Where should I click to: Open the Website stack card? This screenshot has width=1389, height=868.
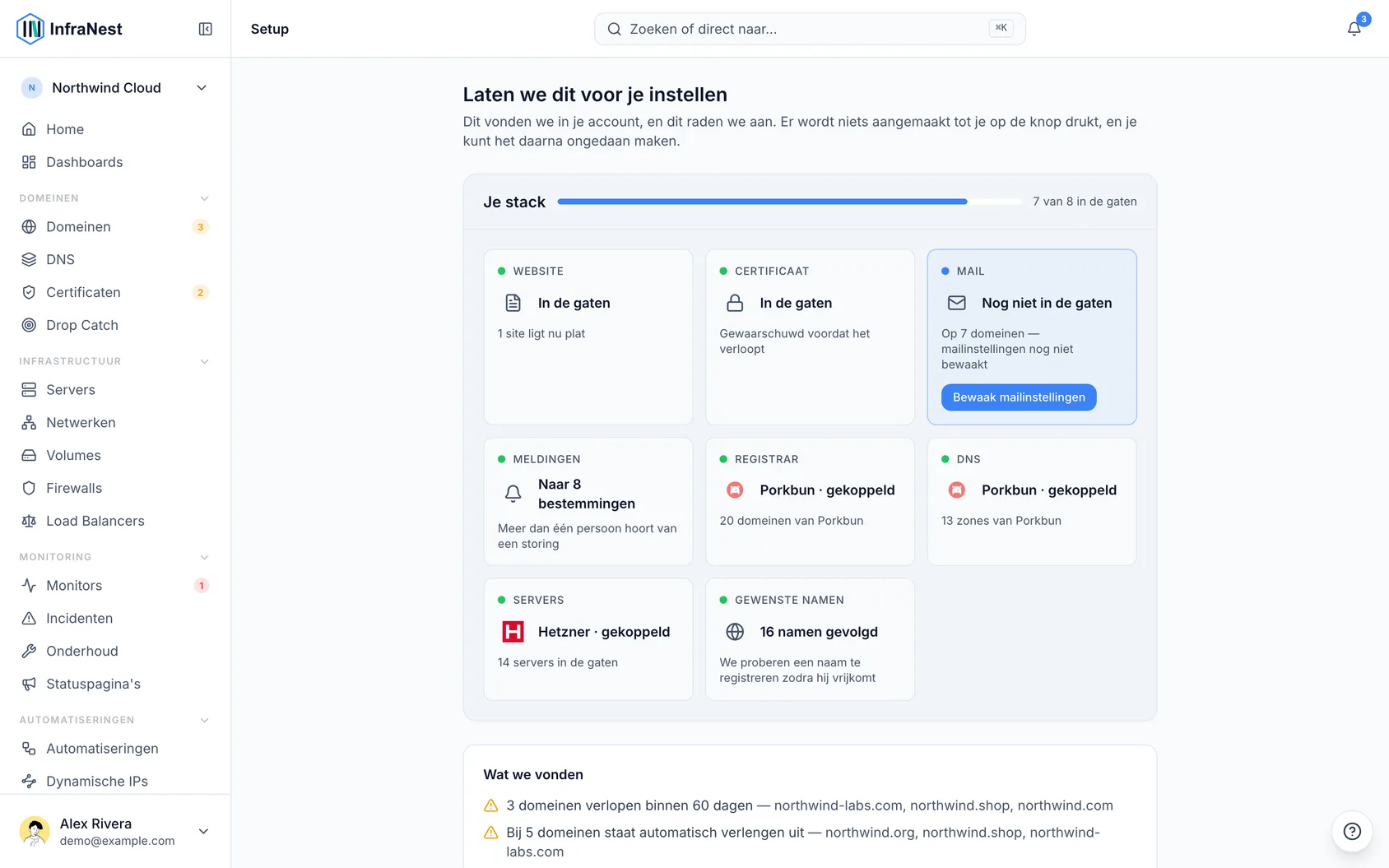click(588, 337)
